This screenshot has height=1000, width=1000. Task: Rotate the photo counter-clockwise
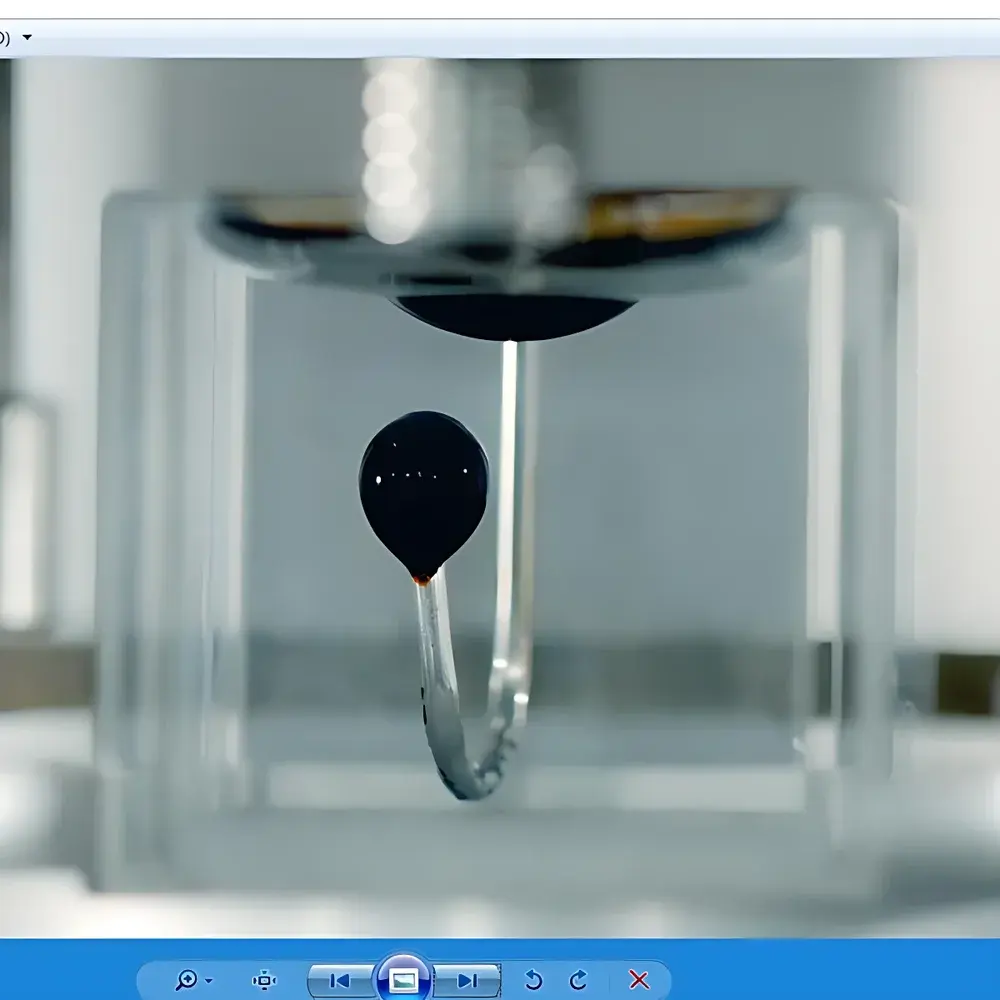534,981
